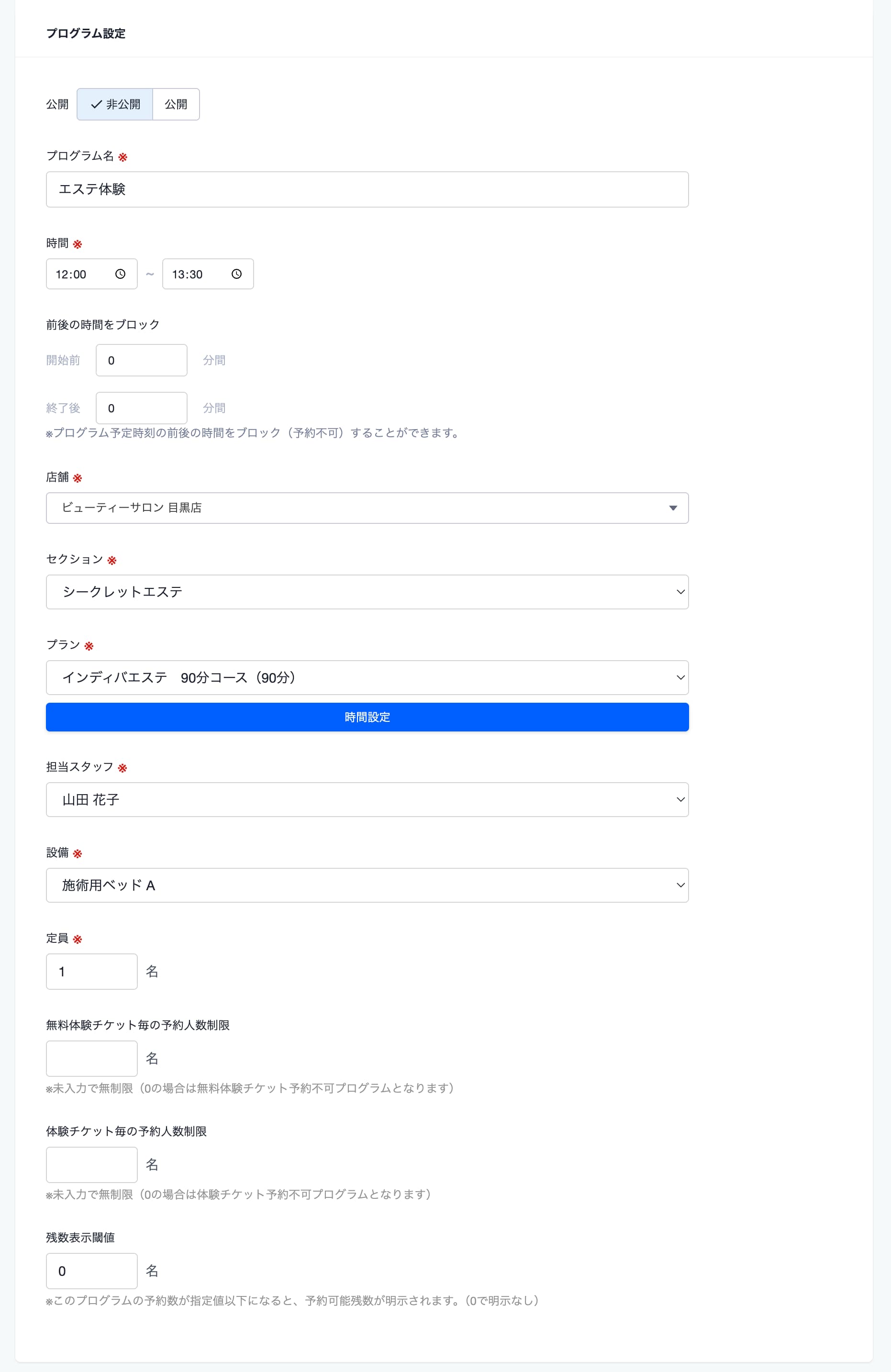Viewport: 891px width, 1372px height.
Task: Expand the セクション dropdown シークレットエステ
Action: point(368,592)
